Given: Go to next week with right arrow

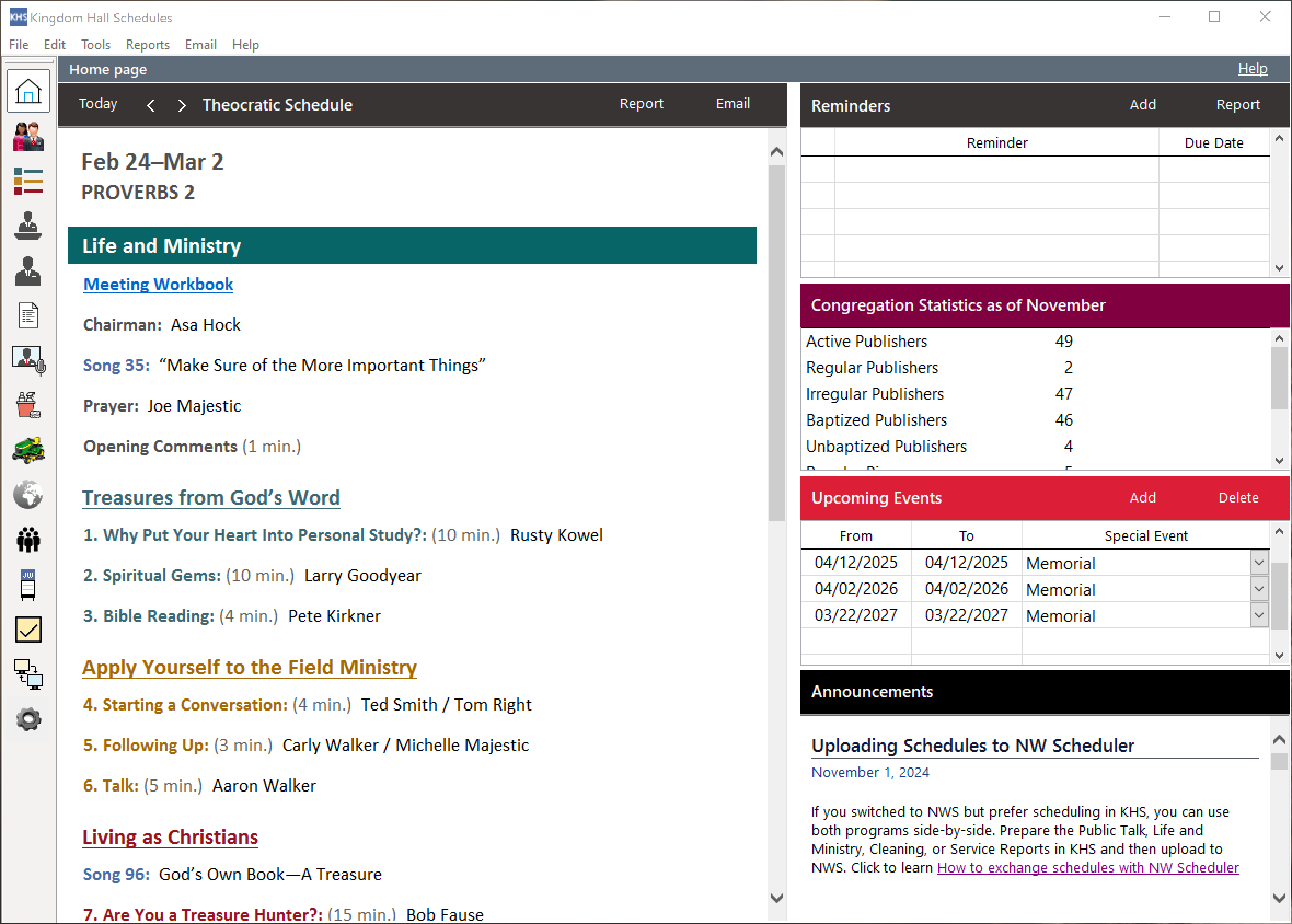Looking at the screenshot, I should (x=182, y=105).
